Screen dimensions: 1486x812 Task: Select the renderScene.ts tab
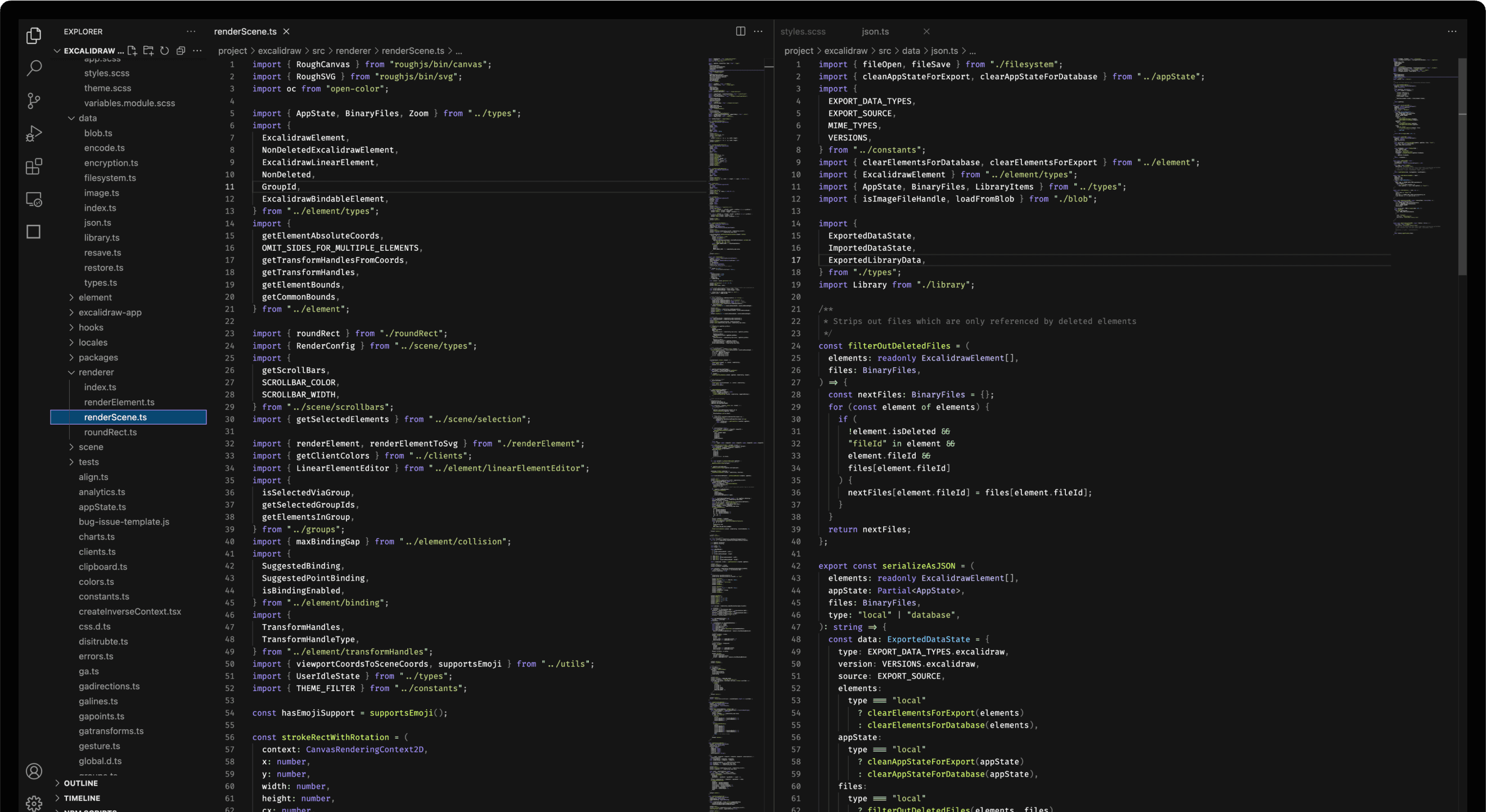pos(243,31)
